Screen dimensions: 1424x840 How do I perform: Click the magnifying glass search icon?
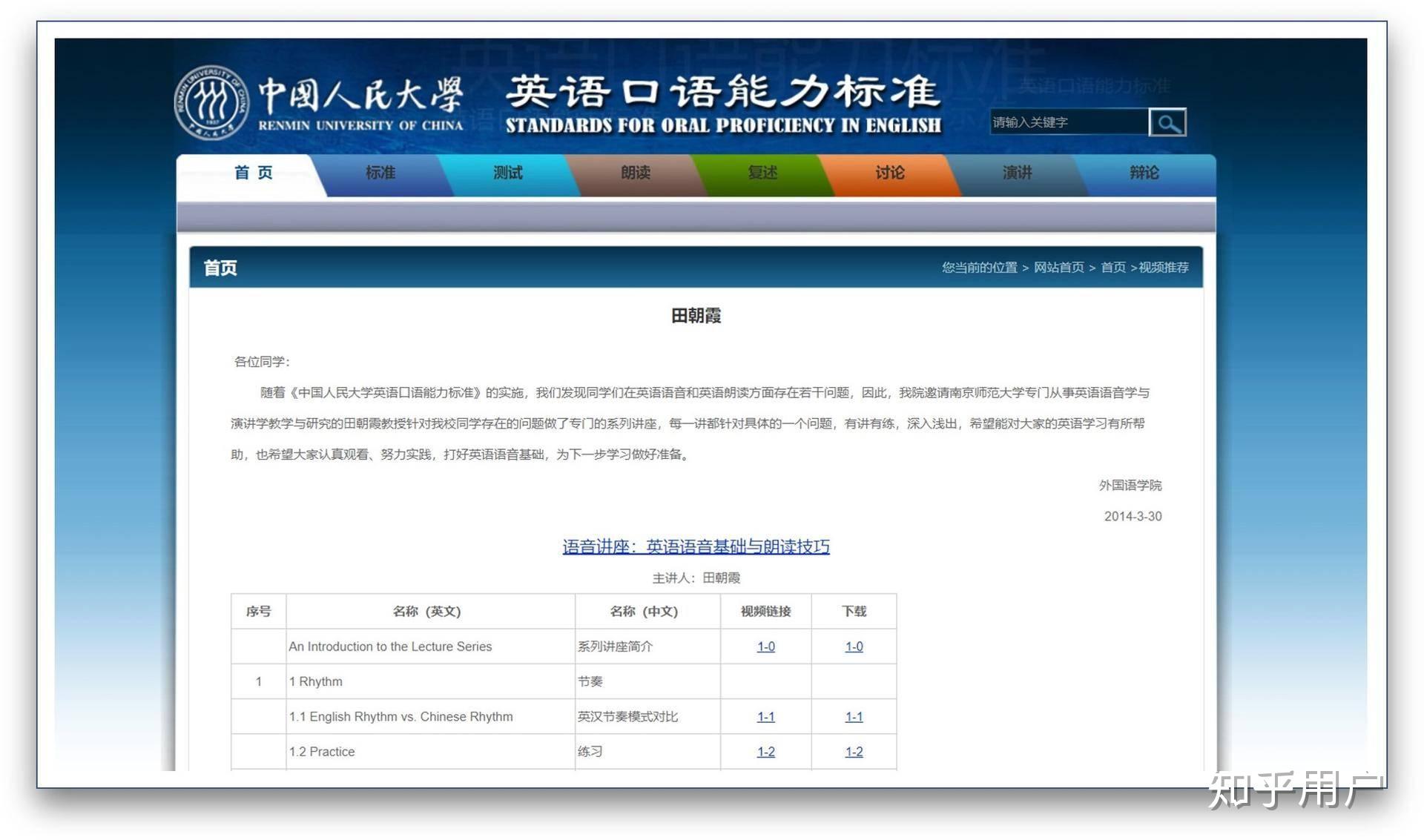tap(1168, 122)
